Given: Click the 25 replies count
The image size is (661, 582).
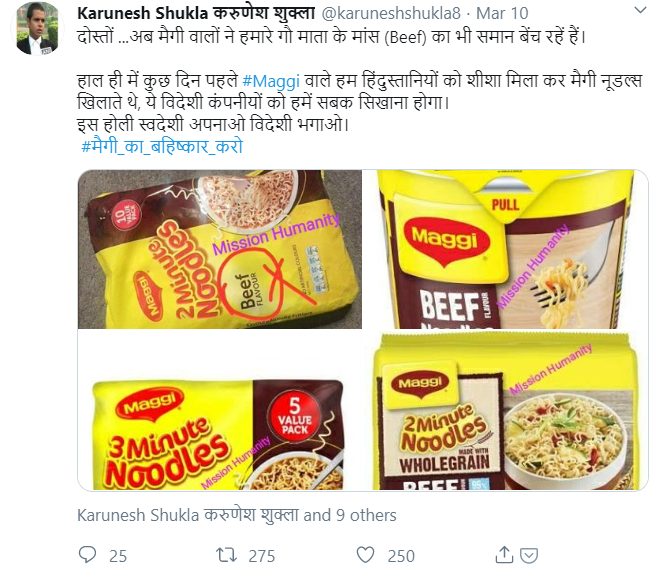Looking at the screenshot, I should tap(118, 556).
